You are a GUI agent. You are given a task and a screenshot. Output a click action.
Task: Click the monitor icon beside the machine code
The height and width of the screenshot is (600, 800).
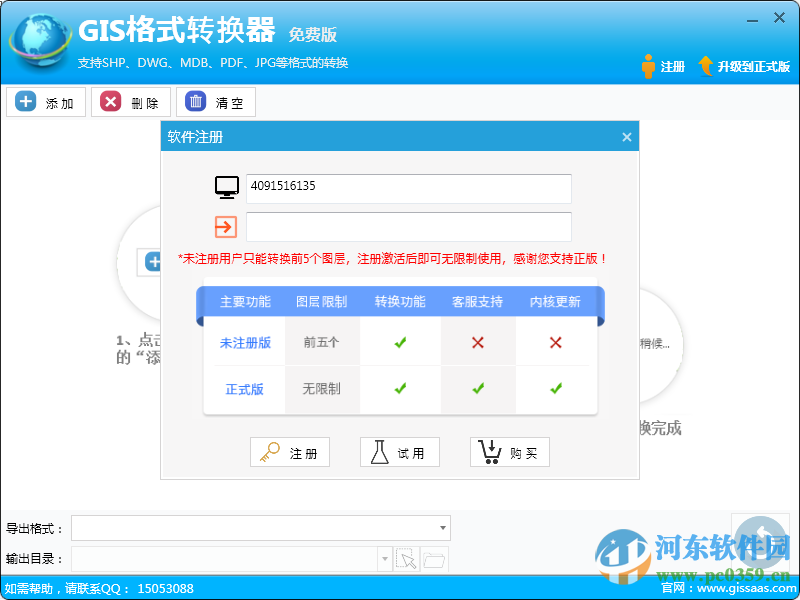tap(227, 187)
